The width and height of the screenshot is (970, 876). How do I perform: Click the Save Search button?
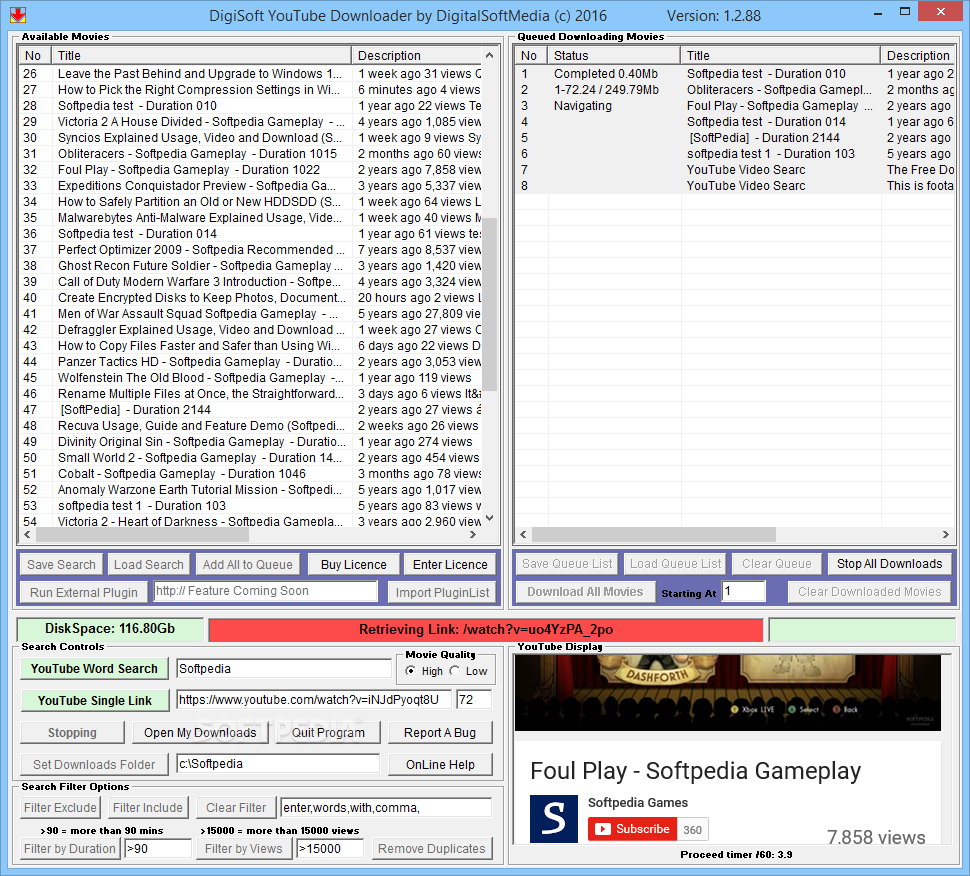pyautogui.click(x=61, y=564)
